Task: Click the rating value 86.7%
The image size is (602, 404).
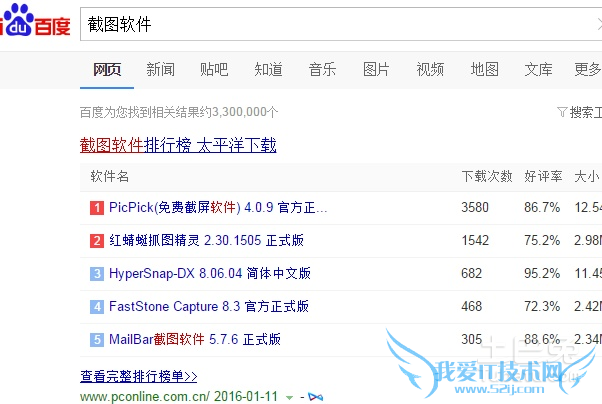Action: coord(542,207)
